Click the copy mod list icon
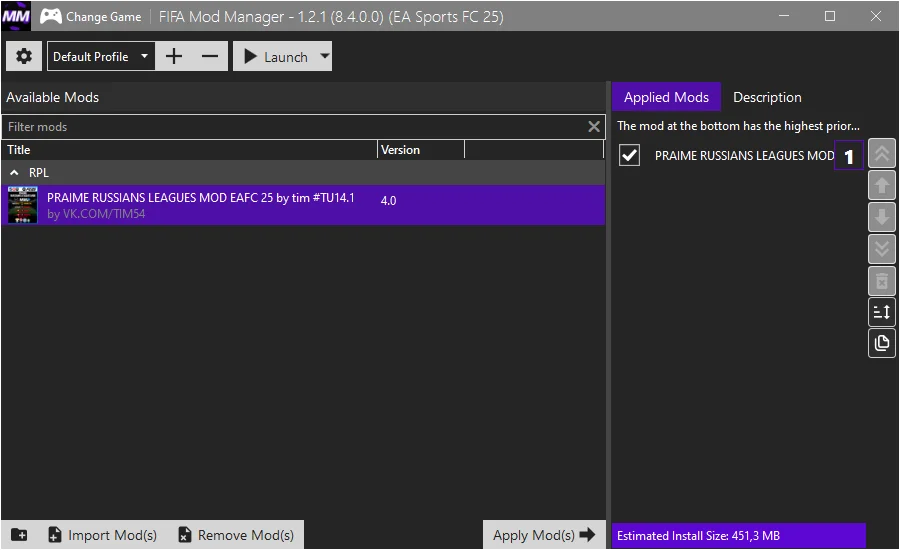900x550 pixels. click(882, 343)
